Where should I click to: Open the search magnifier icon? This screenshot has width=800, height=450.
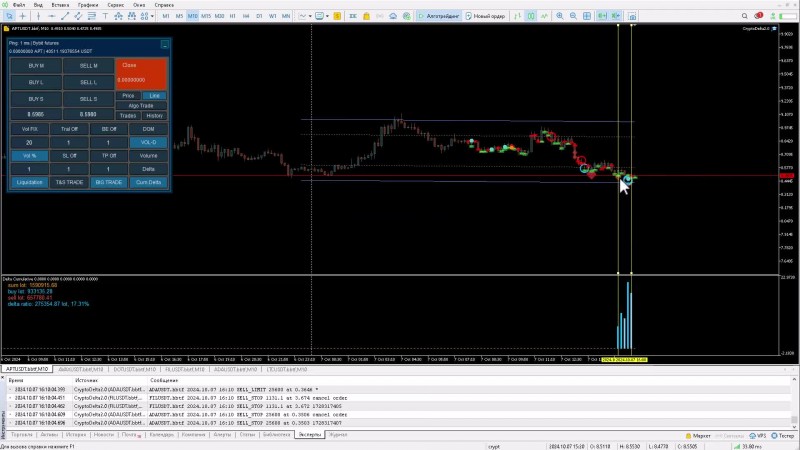744,16
